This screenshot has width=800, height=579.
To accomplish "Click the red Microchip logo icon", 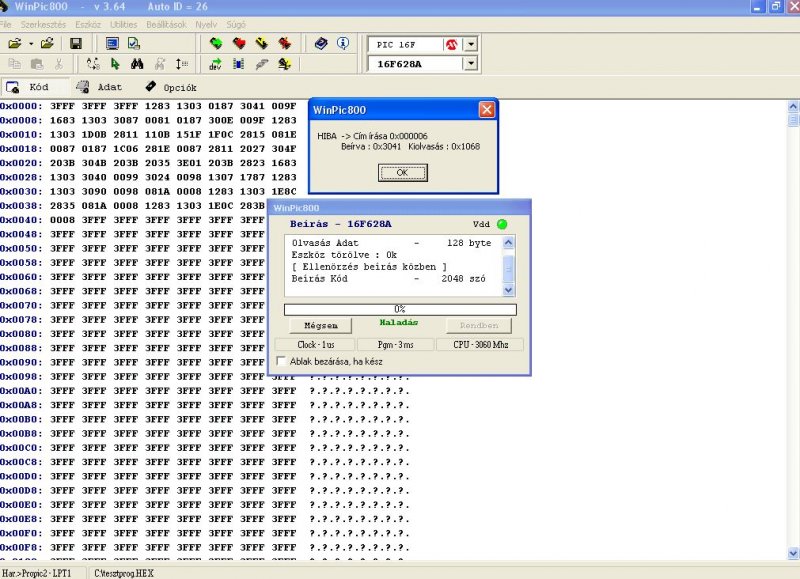I will (451, 44).
